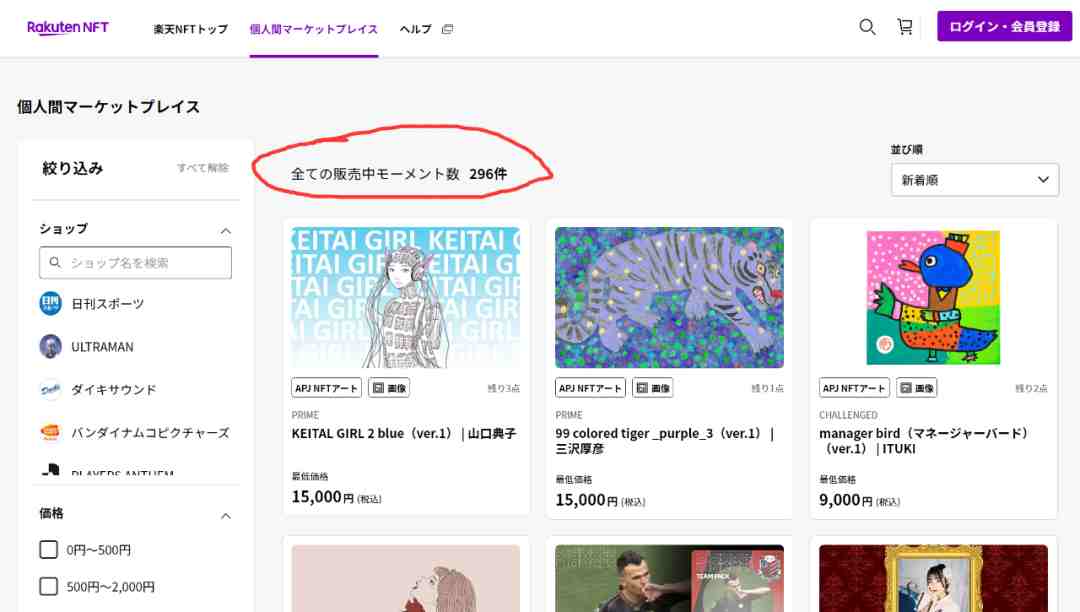The image size is (1080, 612).
Task: Click the external link icon beside ヘルプ
Action: [448, 29]
